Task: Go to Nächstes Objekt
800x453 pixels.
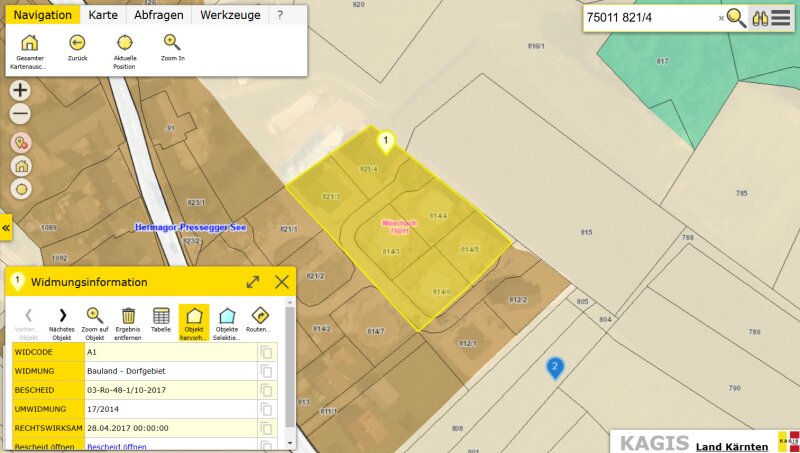Action: [x=62, y=316]
